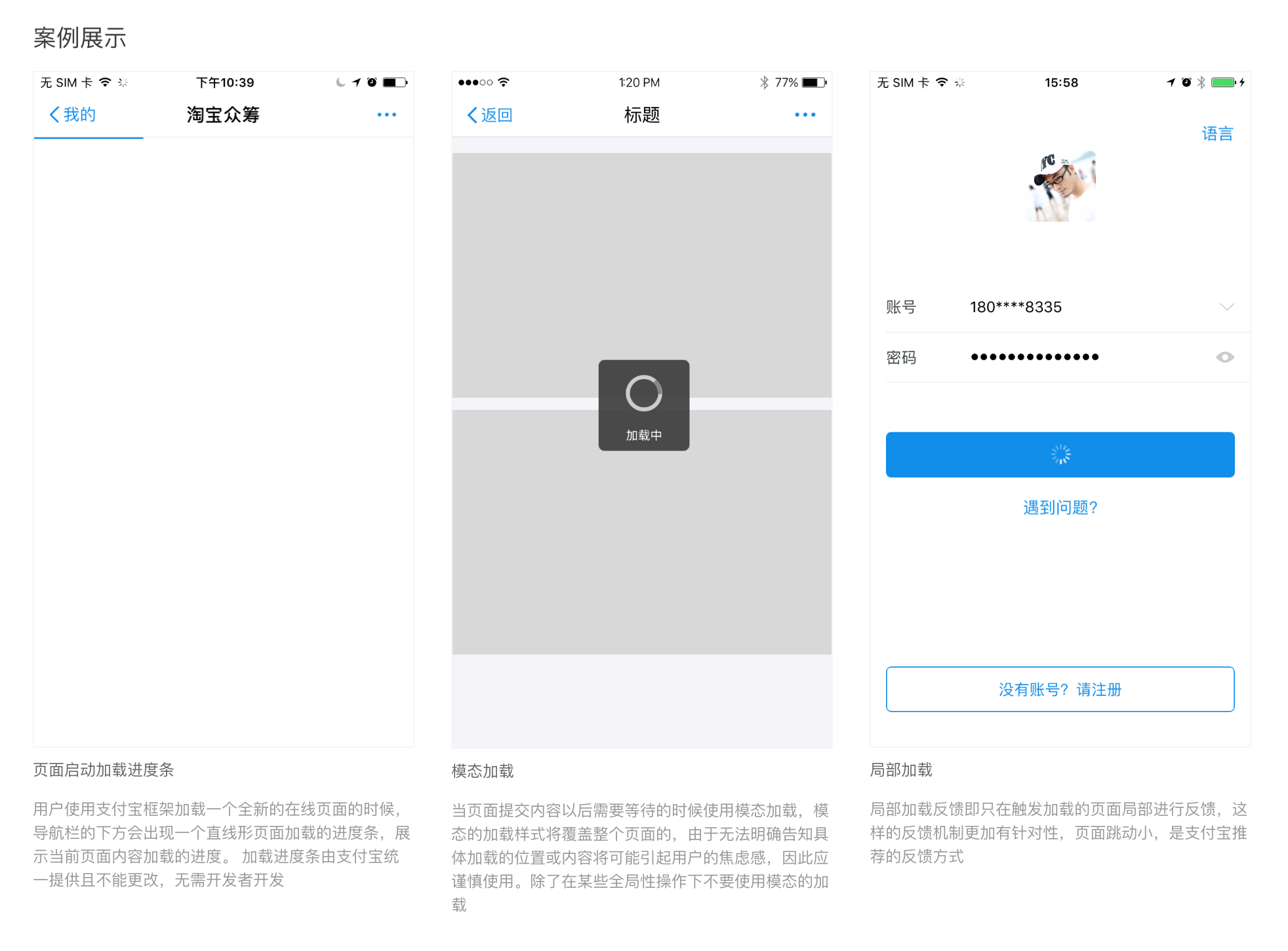Tap the location arrow icon in the 15:58 status bar
This screenshot has height=951, width=1288.
pos(1171,82)
